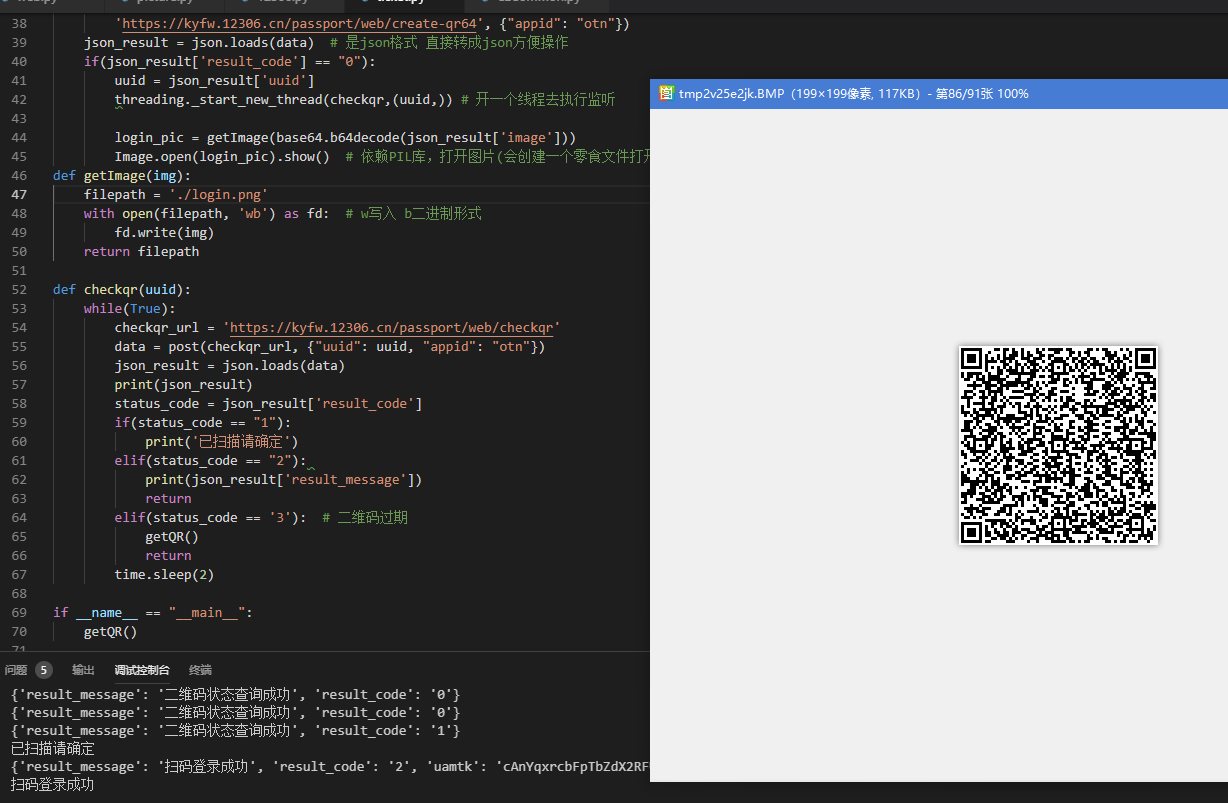
Task: Click the final 扫码登录成功 console output line
Action: [52, 785]
